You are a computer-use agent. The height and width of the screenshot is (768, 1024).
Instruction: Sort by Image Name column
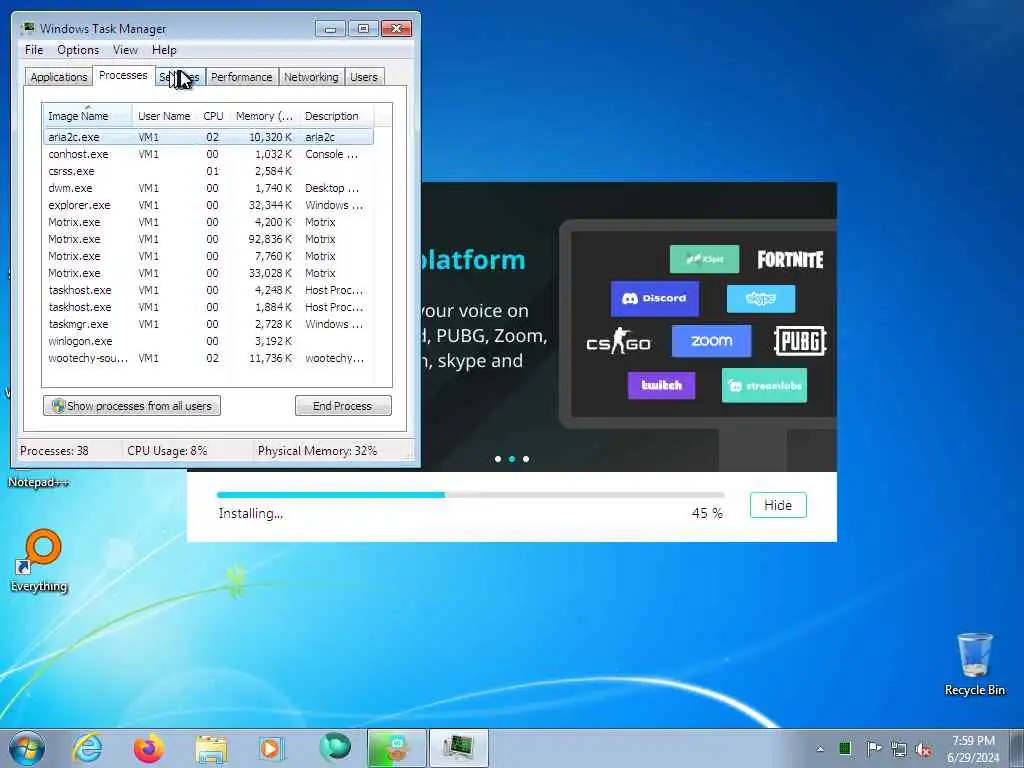(x=88, y=116)
